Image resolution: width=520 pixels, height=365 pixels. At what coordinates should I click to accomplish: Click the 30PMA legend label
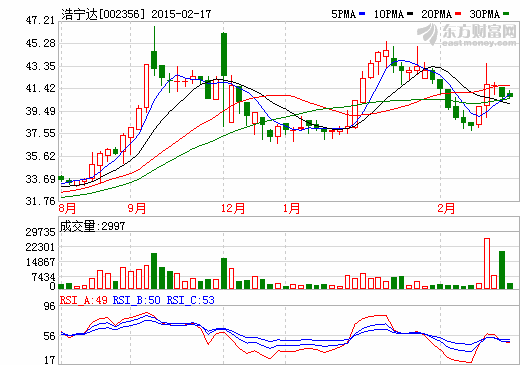[x=484, y=14]
